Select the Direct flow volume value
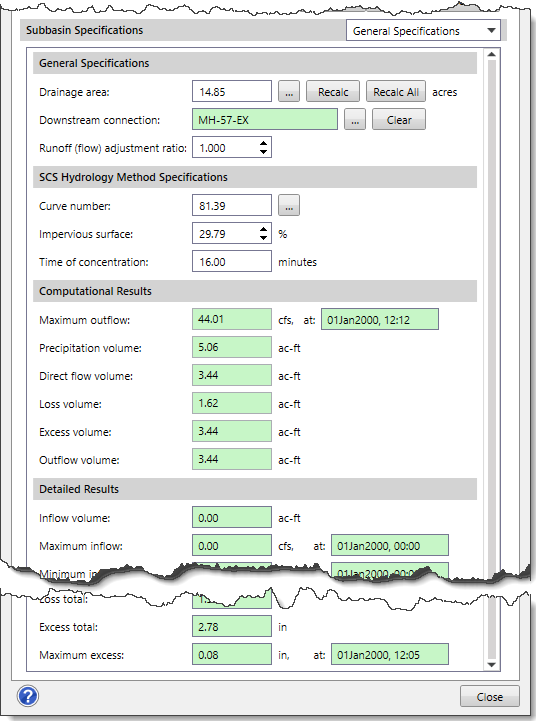Viewport: 536px width, 721px height. click(x=232, y=375)
